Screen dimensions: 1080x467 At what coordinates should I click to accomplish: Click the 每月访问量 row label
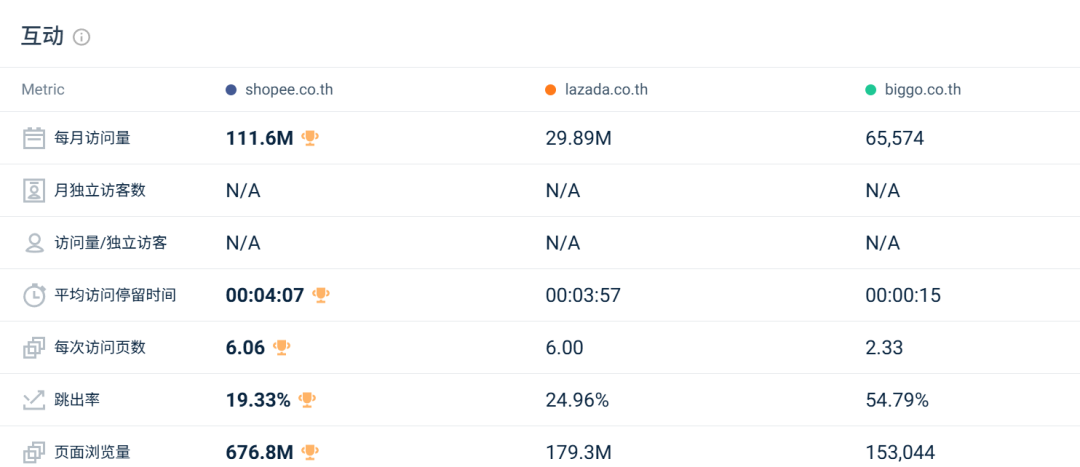[x=92, y=138]
